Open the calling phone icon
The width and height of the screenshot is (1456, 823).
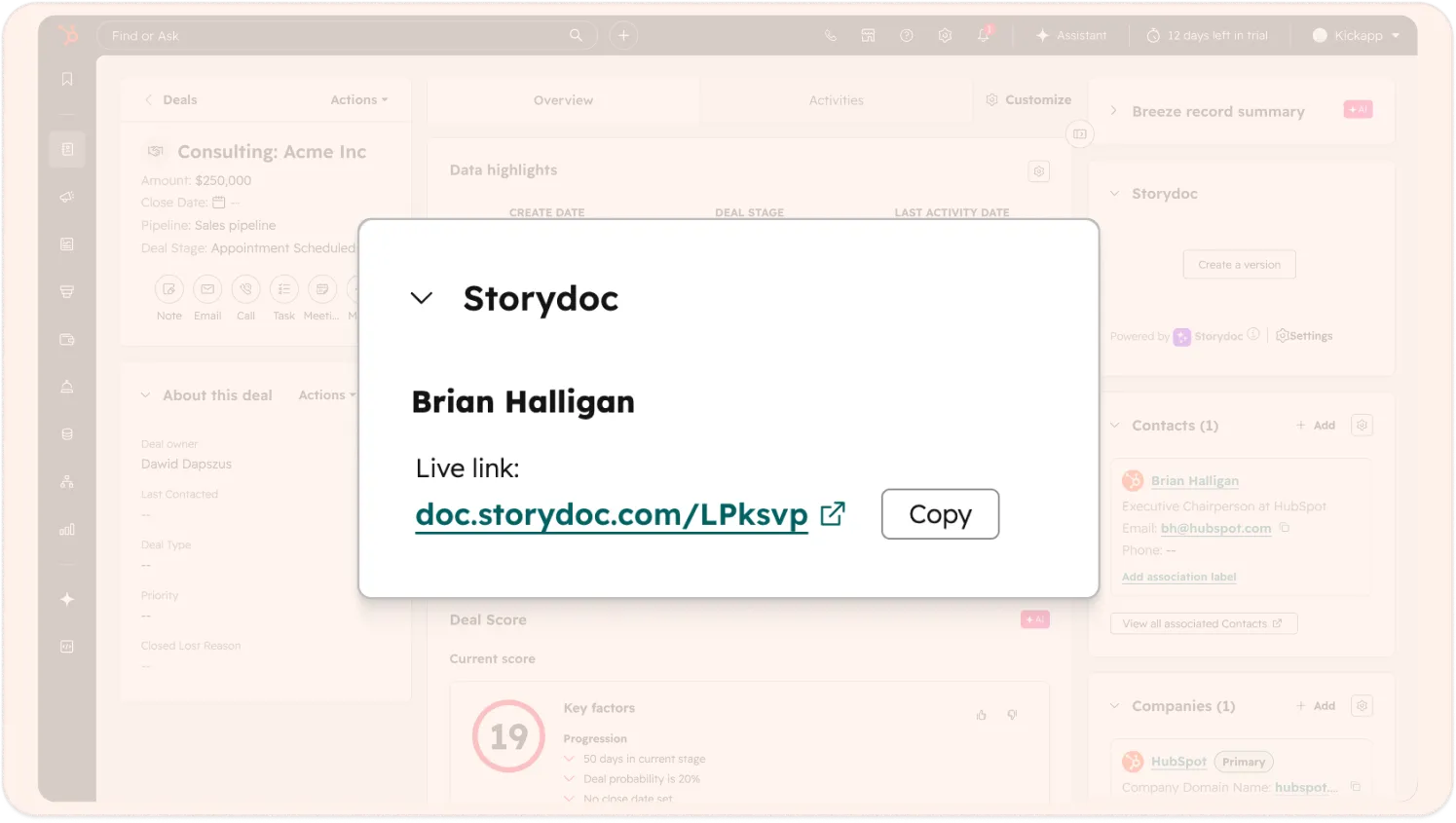tap(830, 35)
